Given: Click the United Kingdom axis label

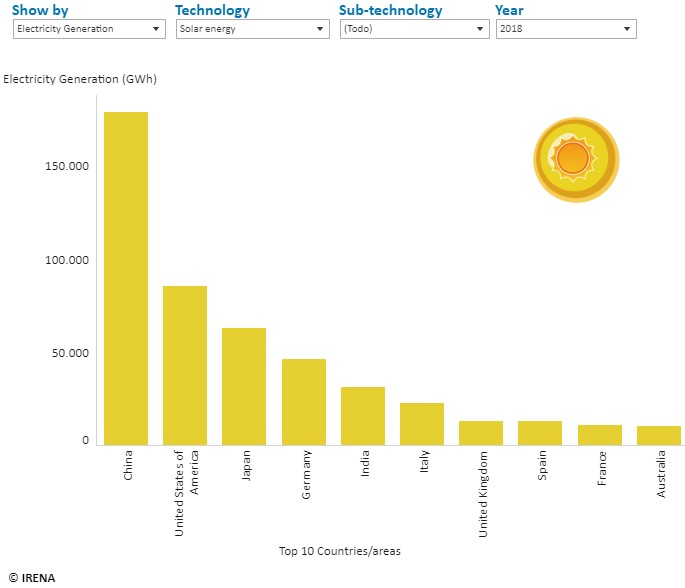Looking at the screenshot, I should coord(482,494).
